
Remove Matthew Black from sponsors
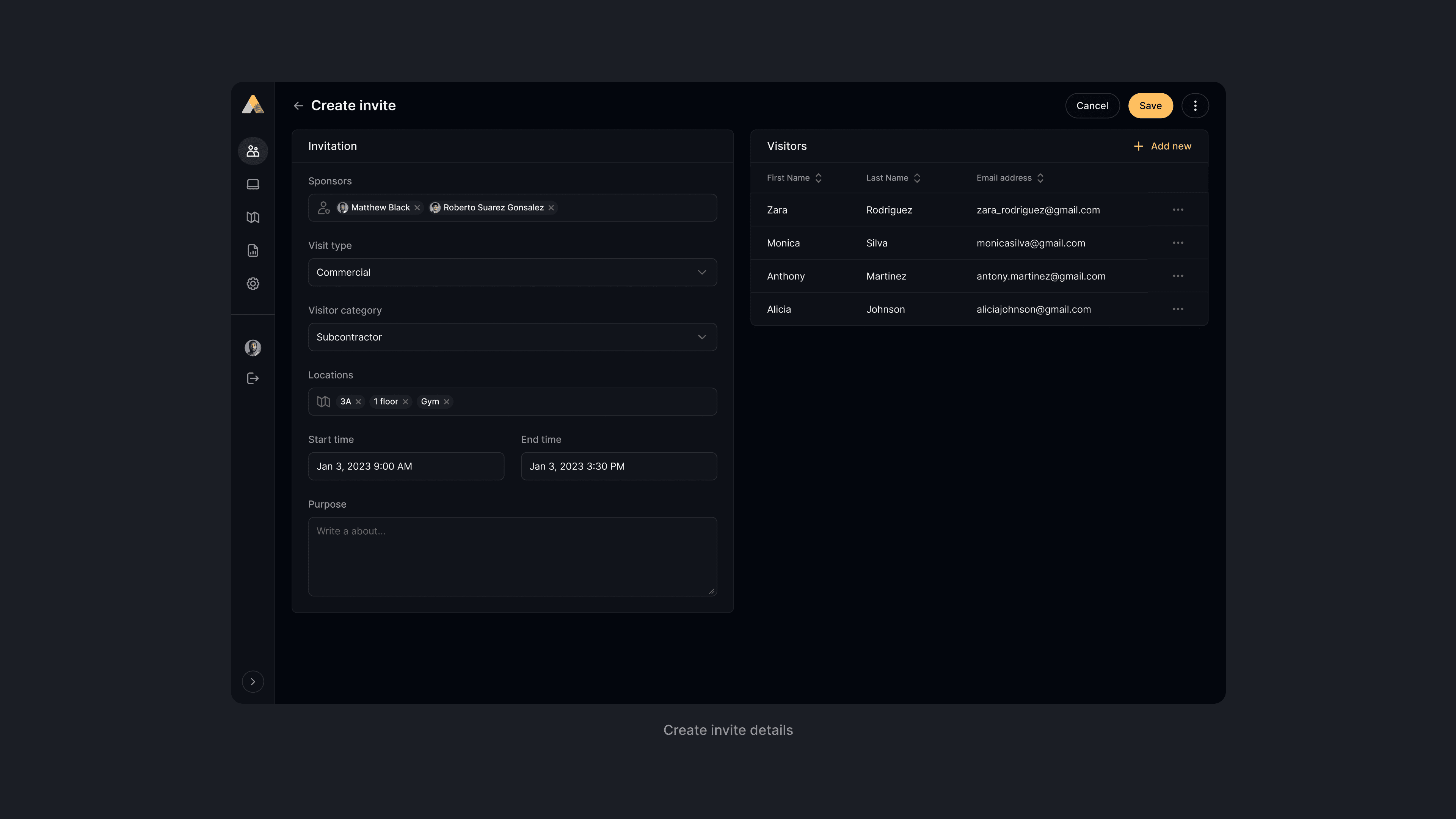[x=417, y=207]
